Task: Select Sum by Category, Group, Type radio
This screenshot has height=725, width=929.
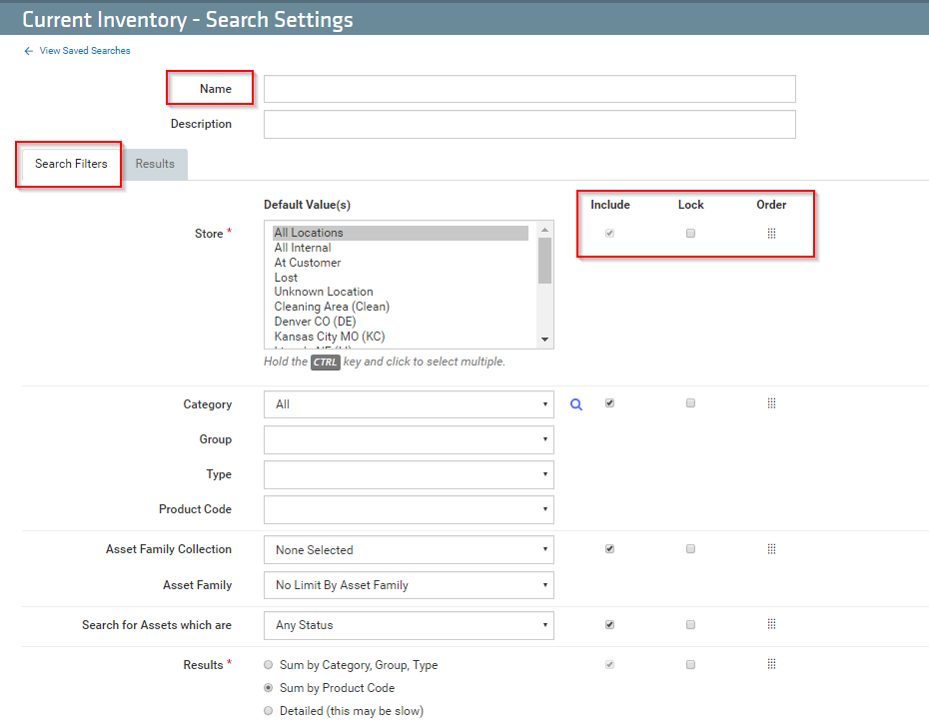Action: [x=268, y=665]
